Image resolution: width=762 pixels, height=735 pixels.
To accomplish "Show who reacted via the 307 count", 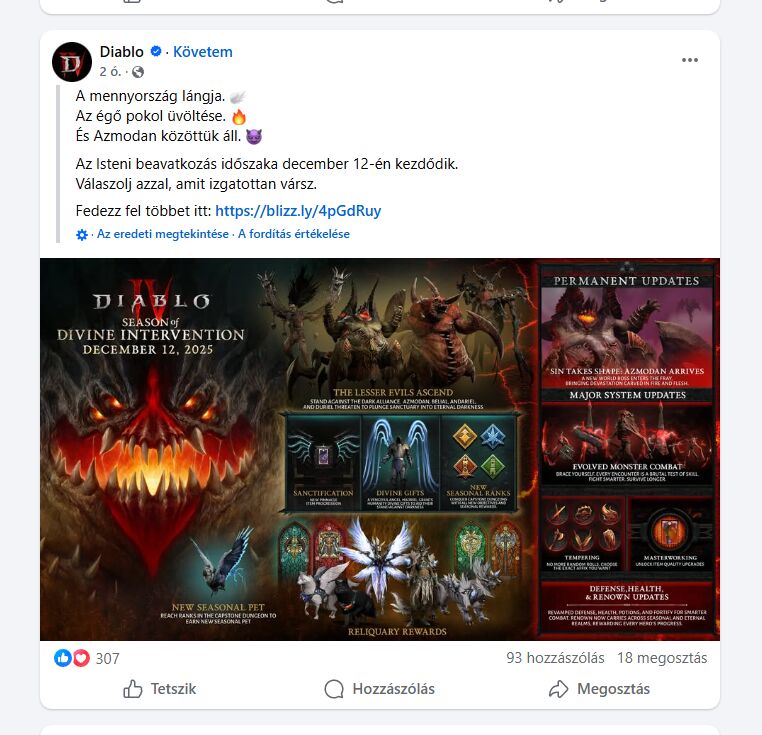I will (x=107, y=659).
